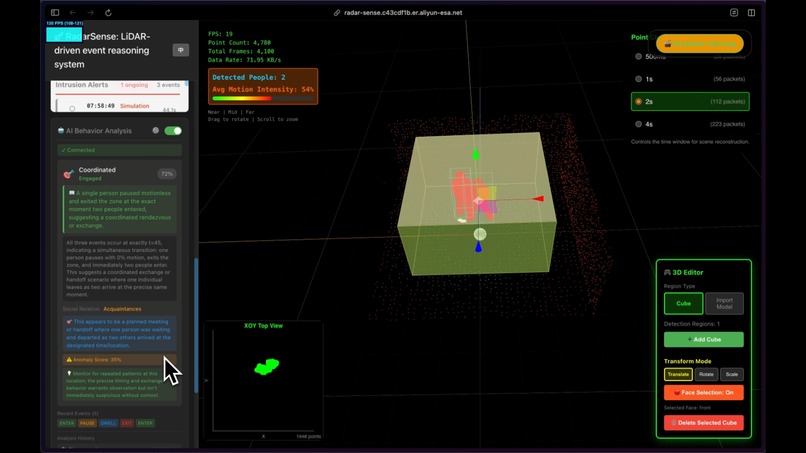Click the Anomaly Score warning icon

coord(69,359)
